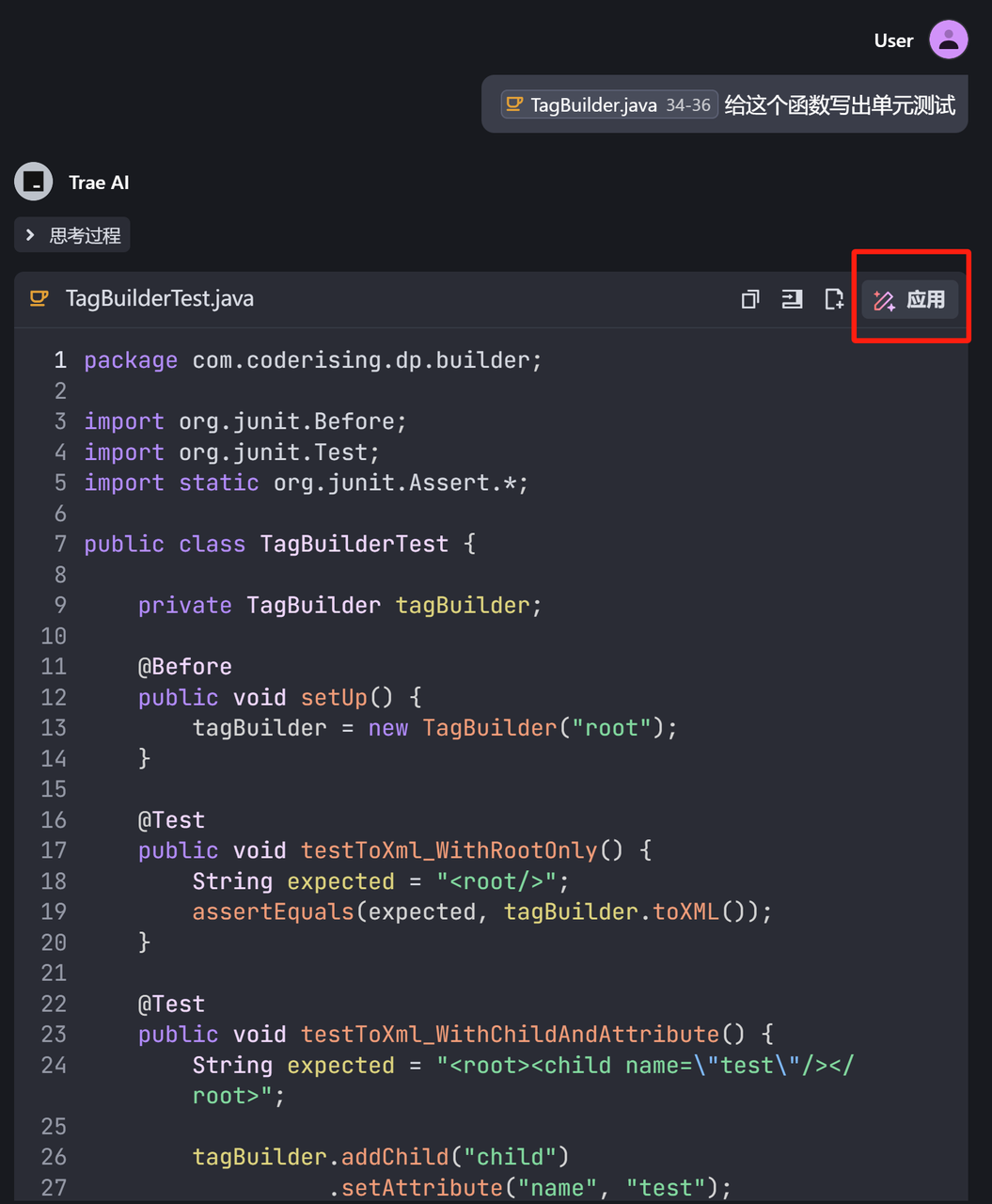Click the assertEquals(expected, tagBuilder.toXML()) line
This screenshot has width=992, height=1204.
482,911
